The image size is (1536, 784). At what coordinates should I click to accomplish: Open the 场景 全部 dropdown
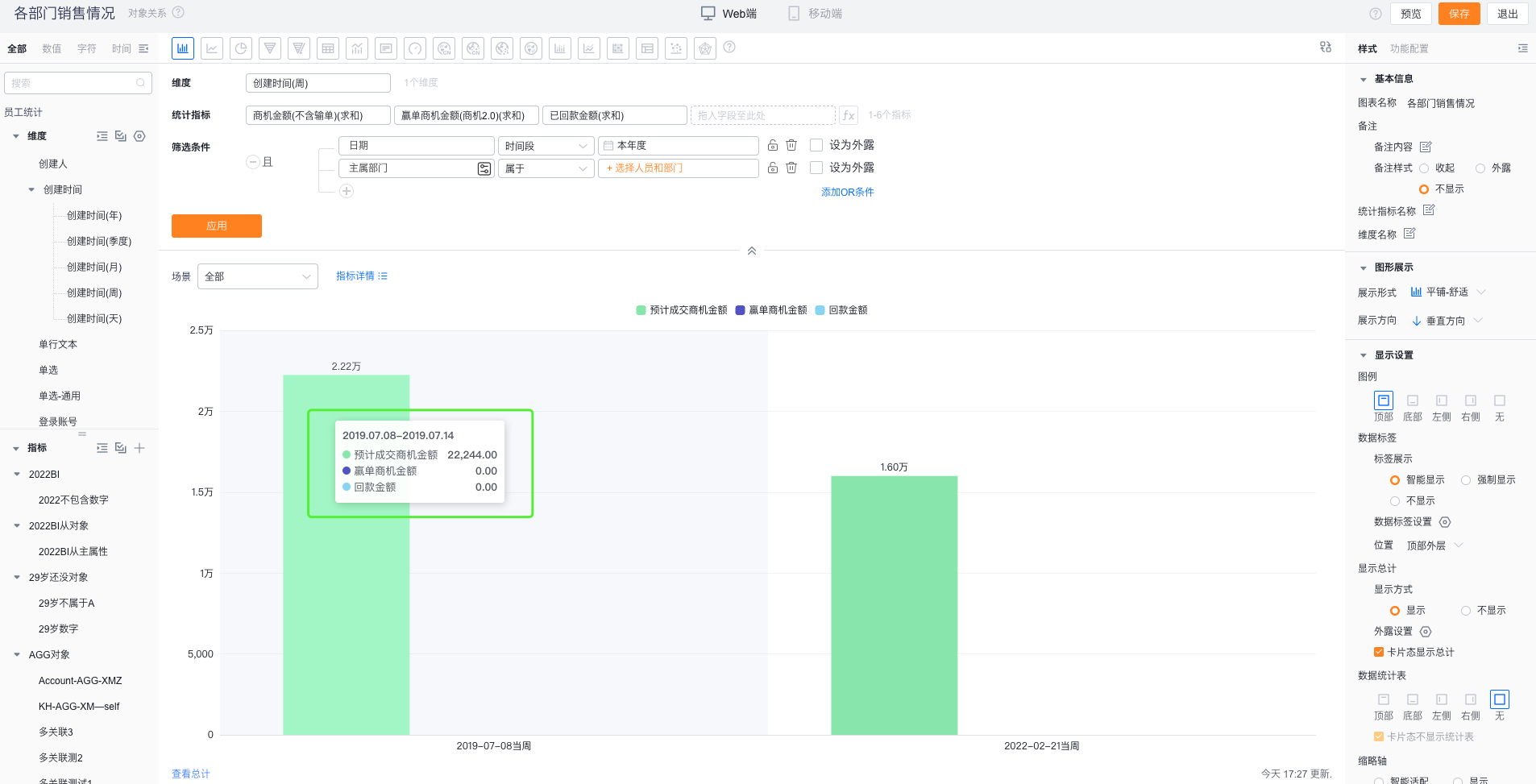258,276
